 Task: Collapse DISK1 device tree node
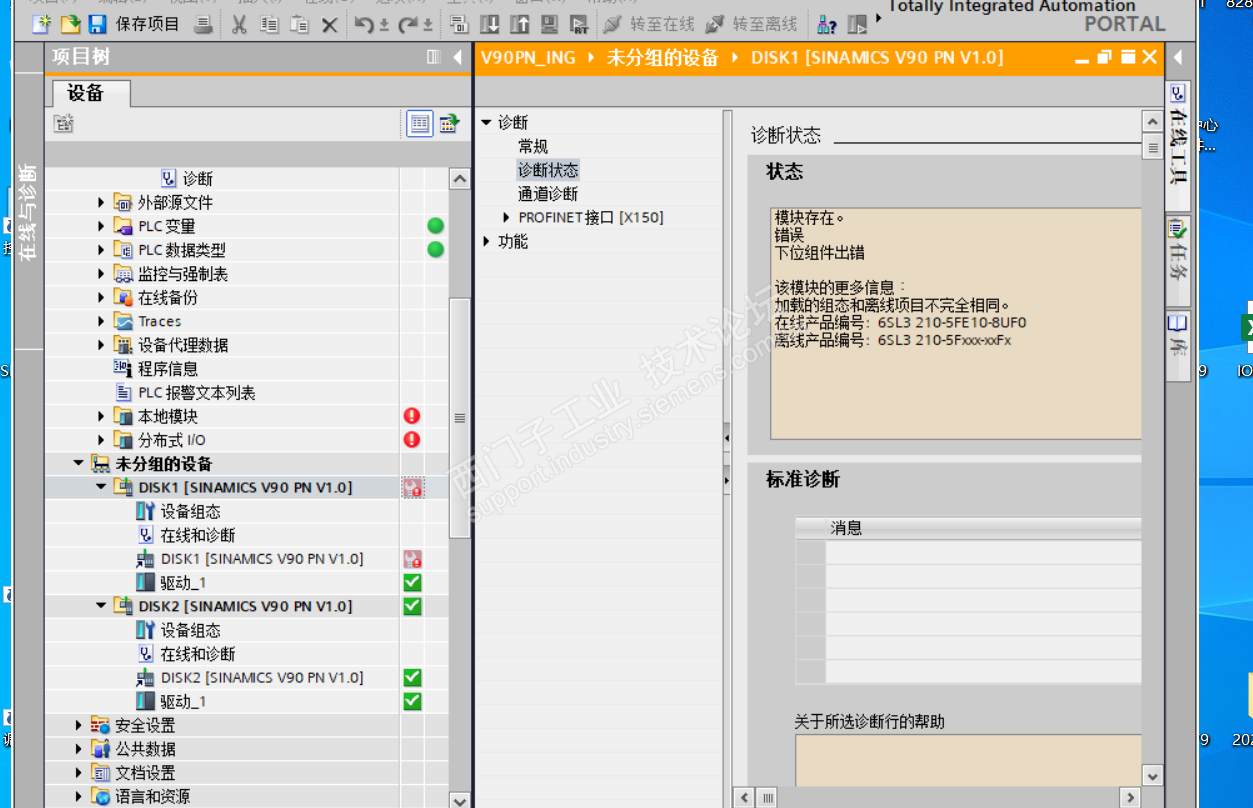(x=101, y=487)
